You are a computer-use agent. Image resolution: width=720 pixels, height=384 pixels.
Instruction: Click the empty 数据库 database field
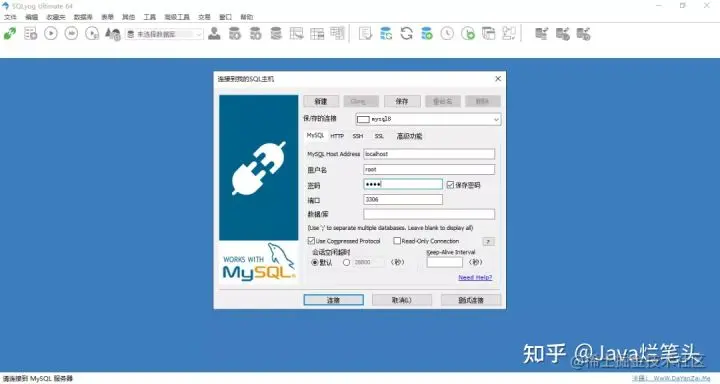pos(429,214)
